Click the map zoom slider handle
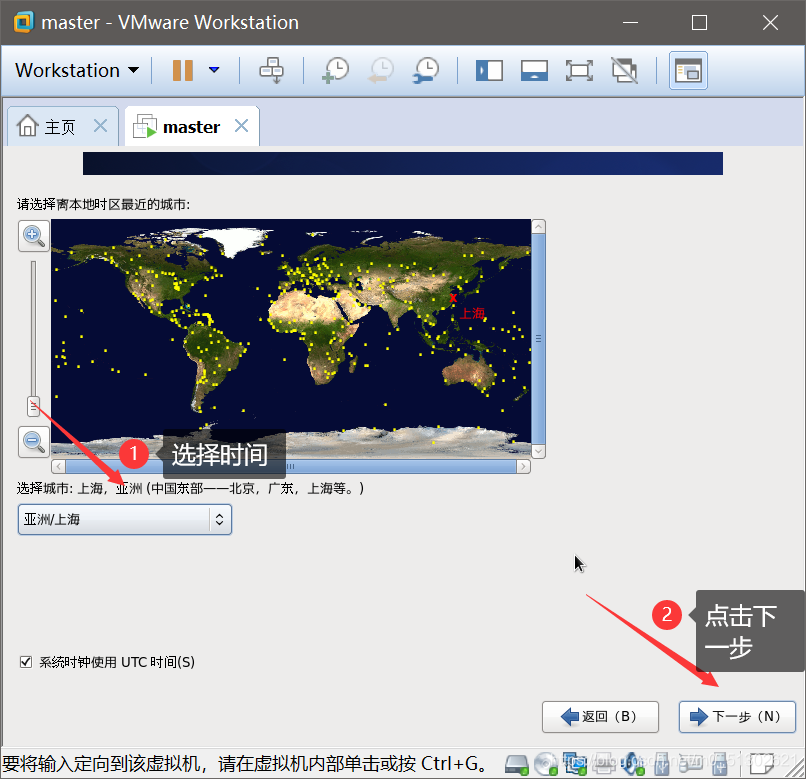Viewport: 806px width, 779px height. click(x=33, y=406)
